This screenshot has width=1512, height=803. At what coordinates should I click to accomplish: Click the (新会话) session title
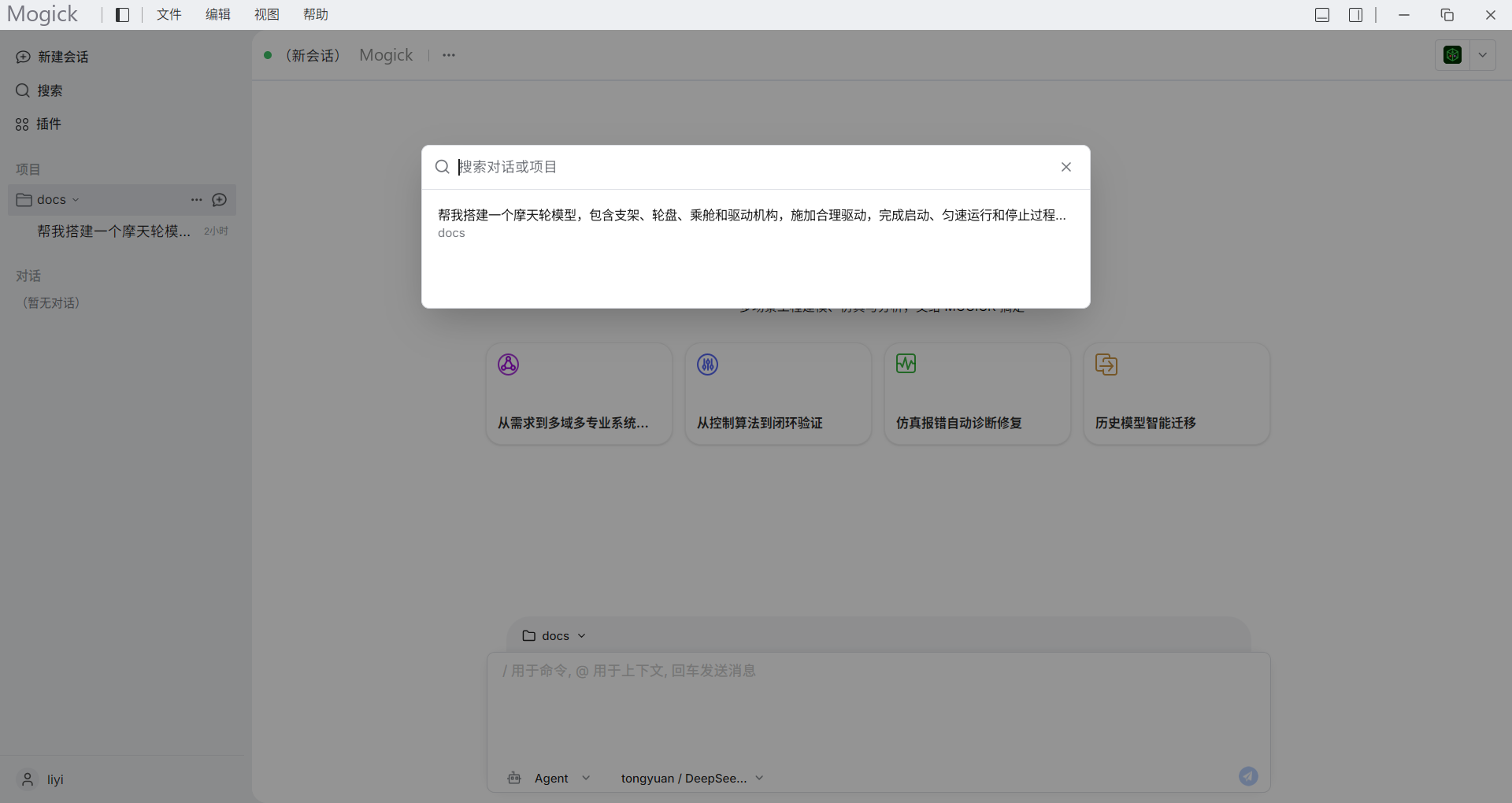click(x=313, y=55)
